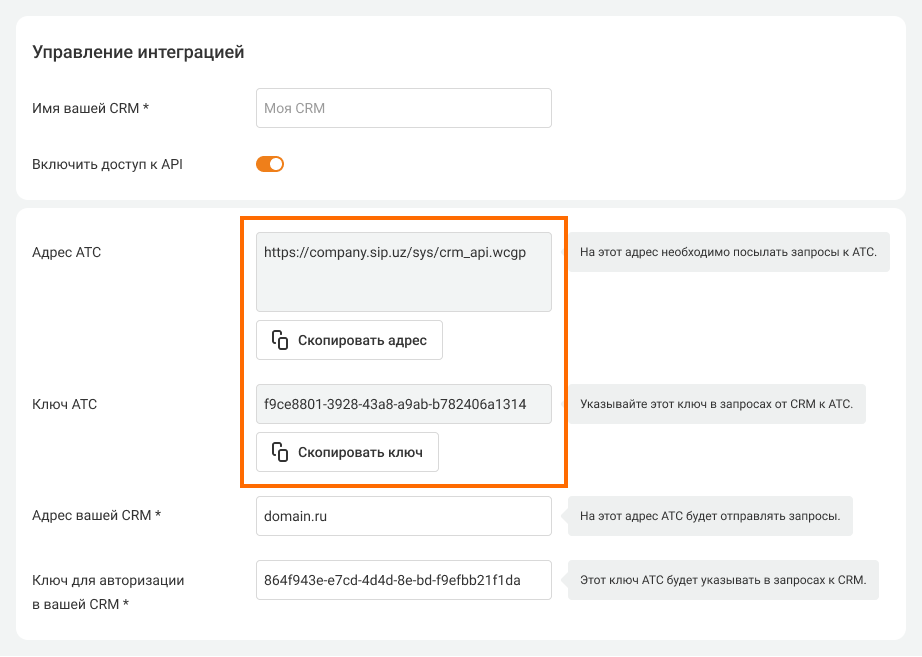Click the hint about key in CRM-to-АТС requests
This screenshot has width=922, height=657.
pos(716,404)
